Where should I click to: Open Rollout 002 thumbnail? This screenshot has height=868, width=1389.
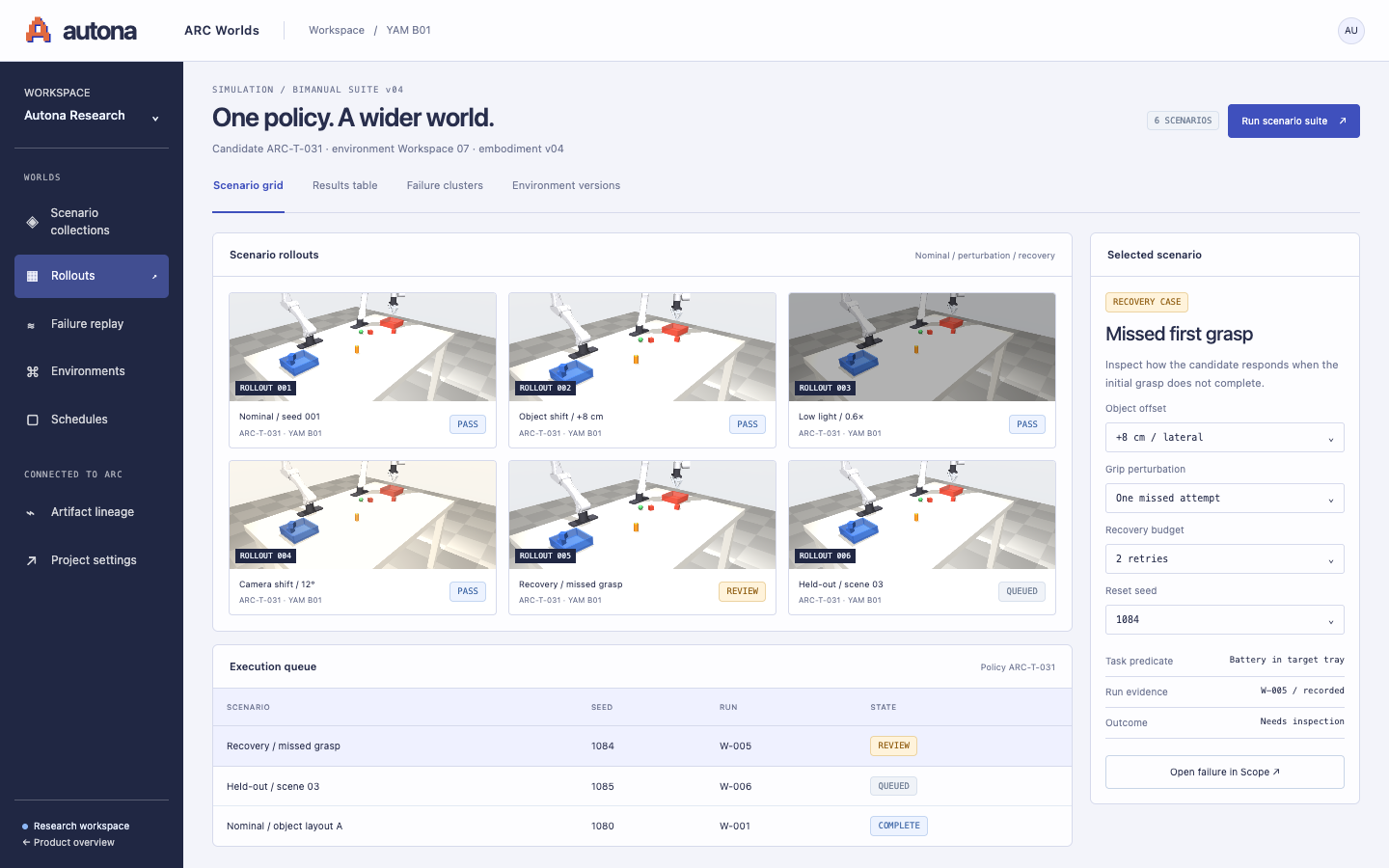(x=642, y=347)
